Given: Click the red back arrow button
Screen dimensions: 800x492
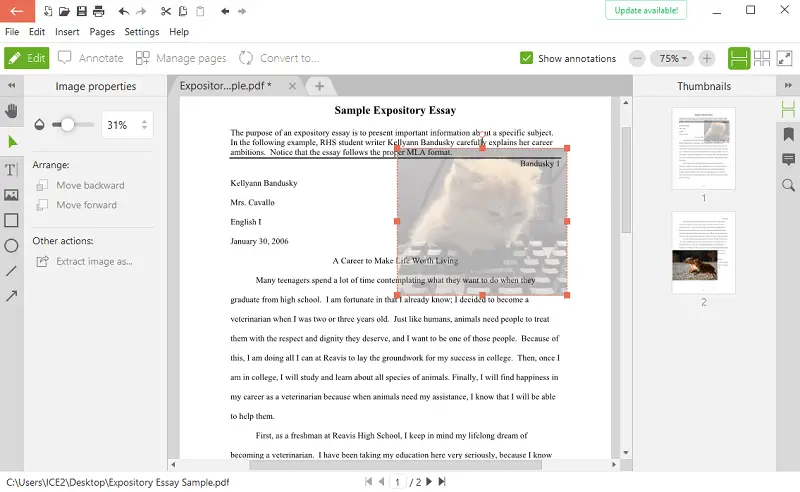Looking at the screenshot, I should coord(17,11).
